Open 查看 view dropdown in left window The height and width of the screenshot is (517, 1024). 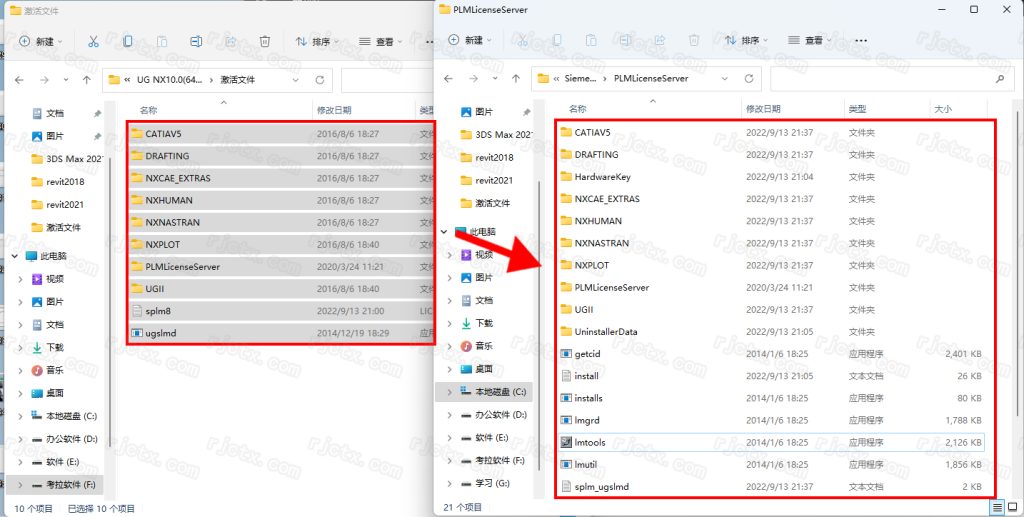[x=385, y=42]
